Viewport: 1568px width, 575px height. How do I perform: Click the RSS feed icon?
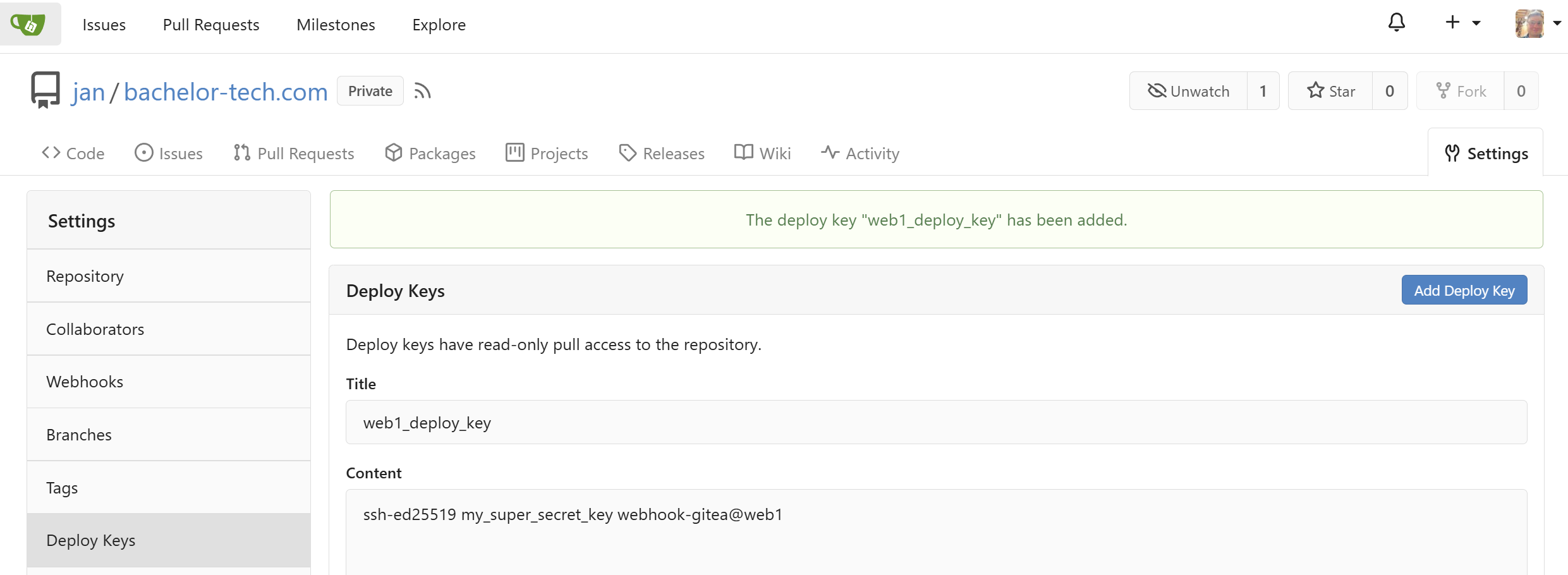click(x=422, y=91)
